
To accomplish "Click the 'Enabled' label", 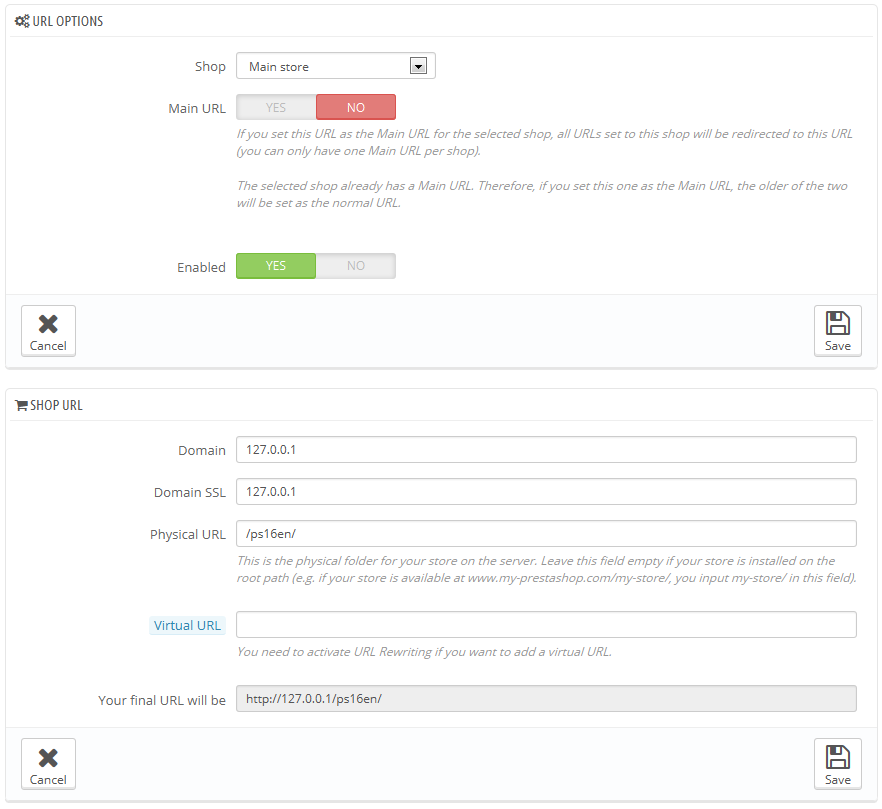I will pyautogui.click(x=201, y=267).
